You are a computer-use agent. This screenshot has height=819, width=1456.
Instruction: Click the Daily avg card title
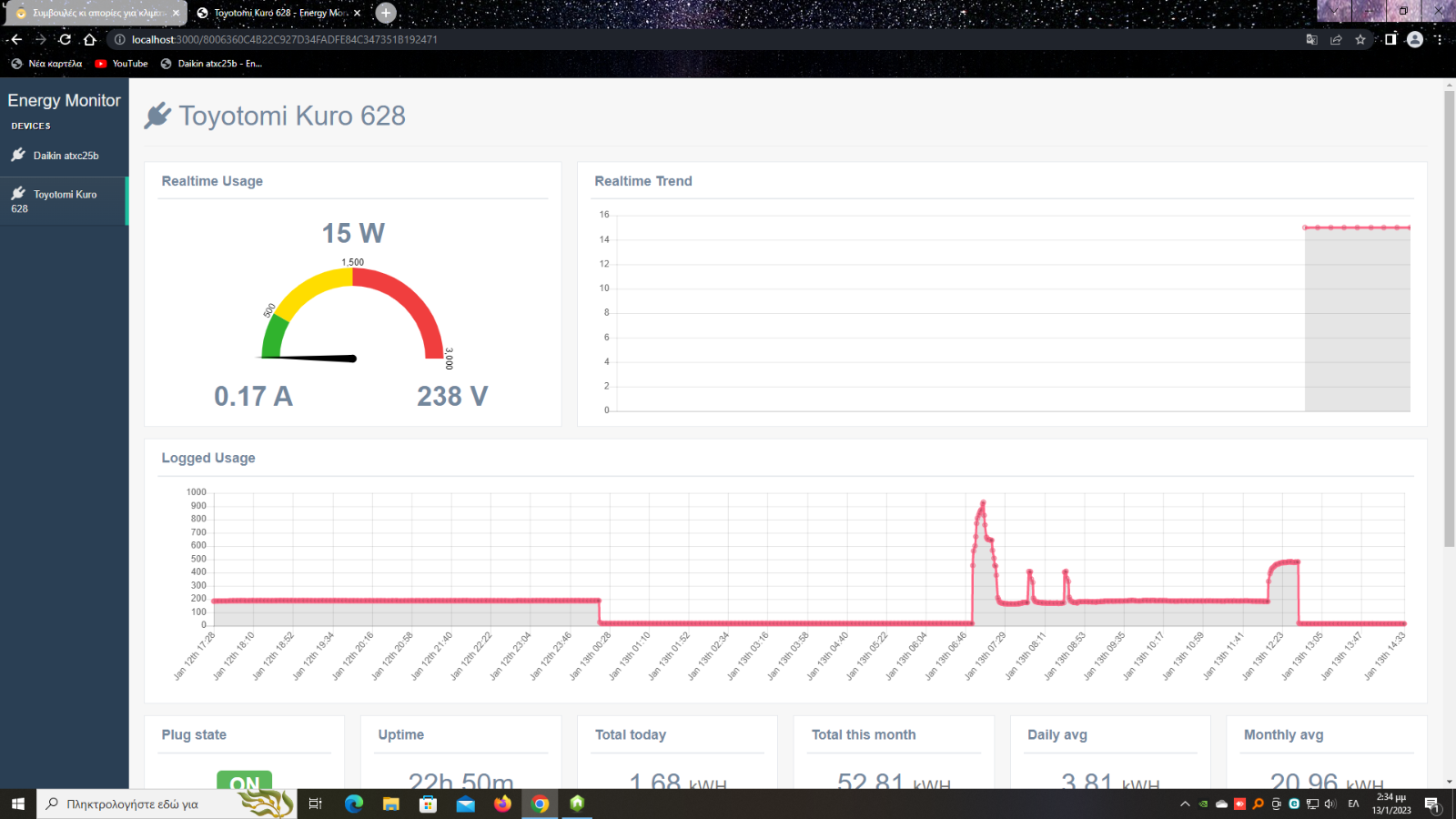coord(1057,734)
